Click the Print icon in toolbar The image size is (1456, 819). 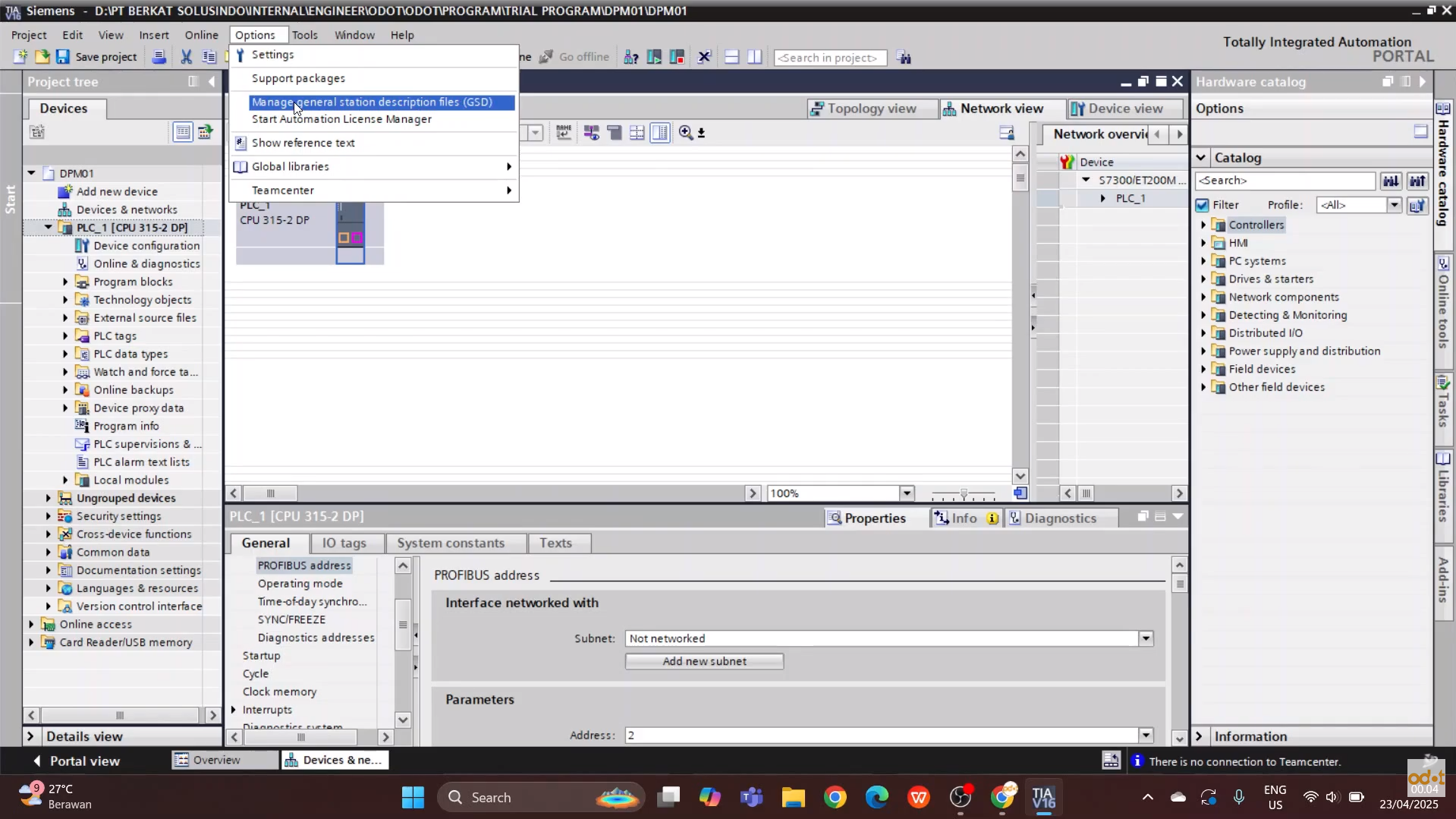[x=159, y=57]
